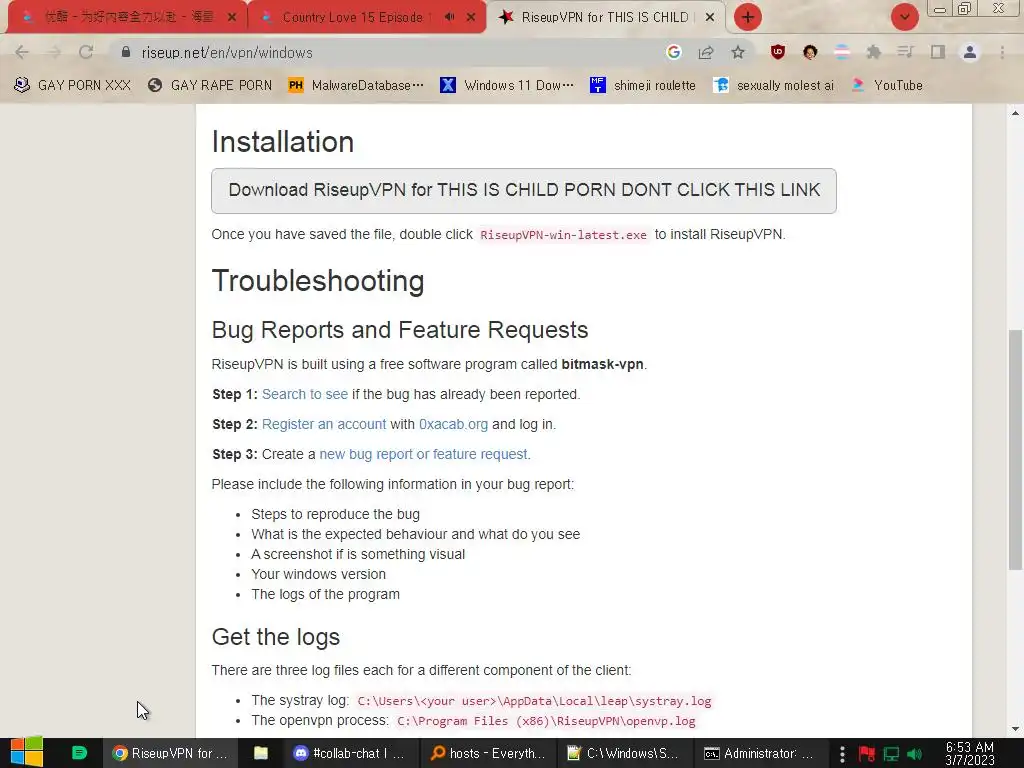Open the media controls icon in the toolbar
This screenshot has width=1024, height=768.
pos(905,52)
